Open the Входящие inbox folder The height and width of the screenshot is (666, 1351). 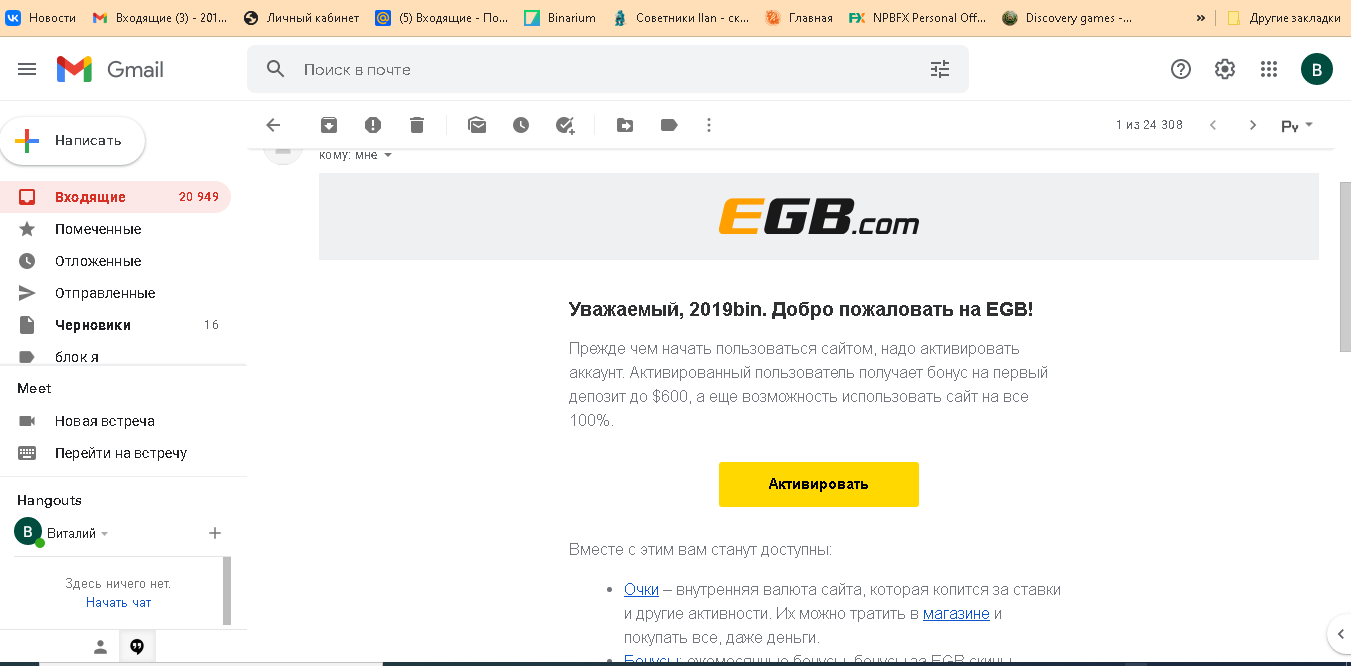pyautogui.click(x=115, y=197)
